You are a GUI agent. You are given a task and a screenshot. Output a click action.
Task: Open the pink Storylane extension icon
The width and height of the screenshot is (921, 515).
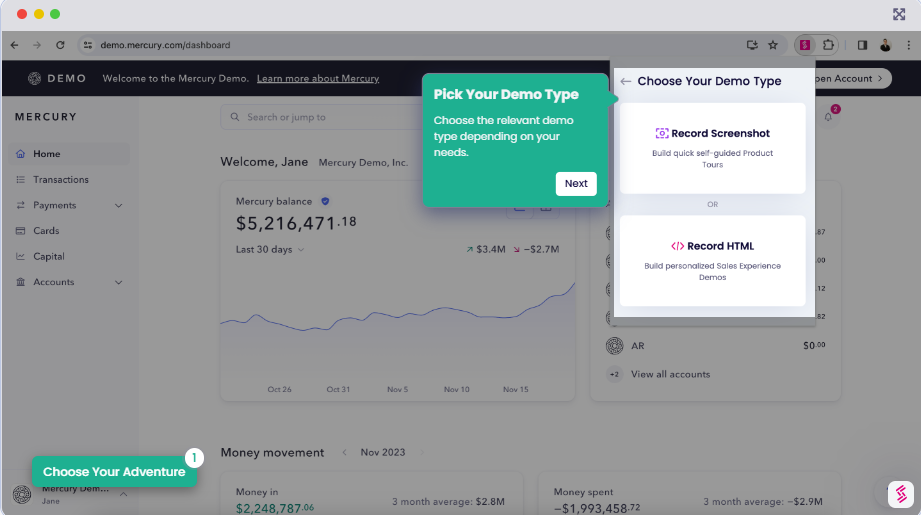click(x=805, y=45)
